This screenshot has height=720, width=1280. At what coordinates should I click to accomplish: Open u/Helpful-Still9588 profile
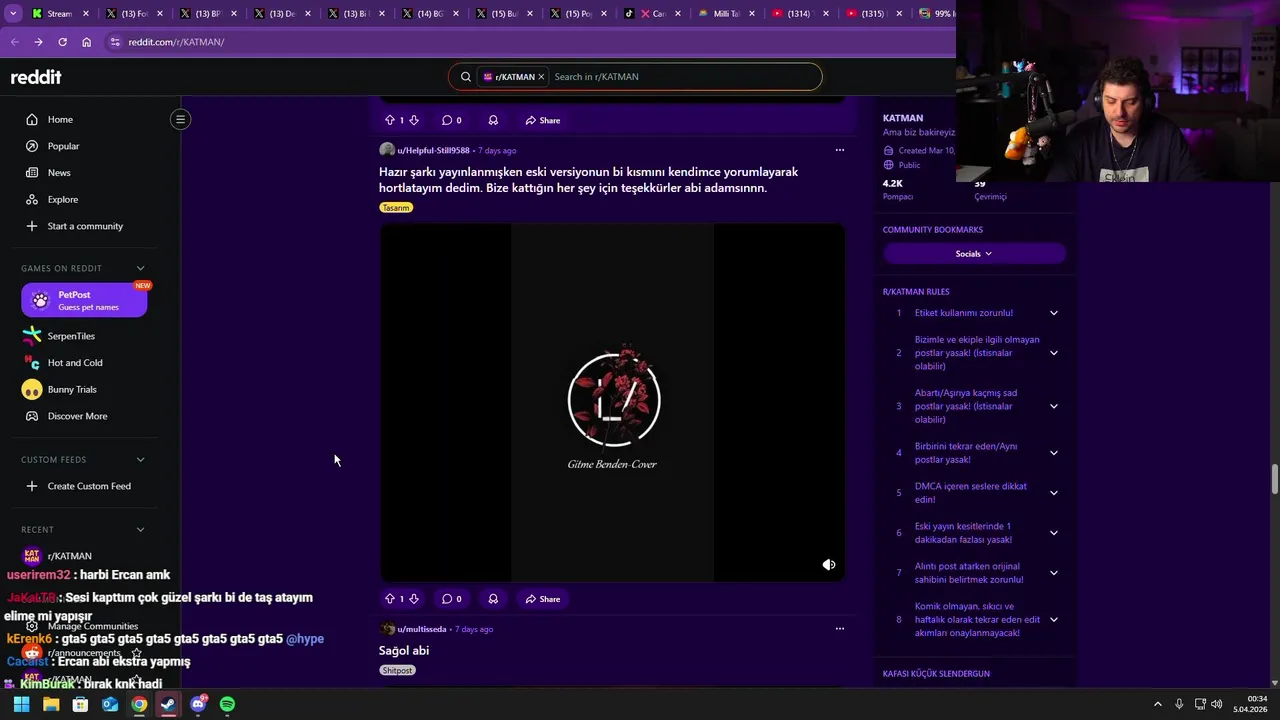433,150
